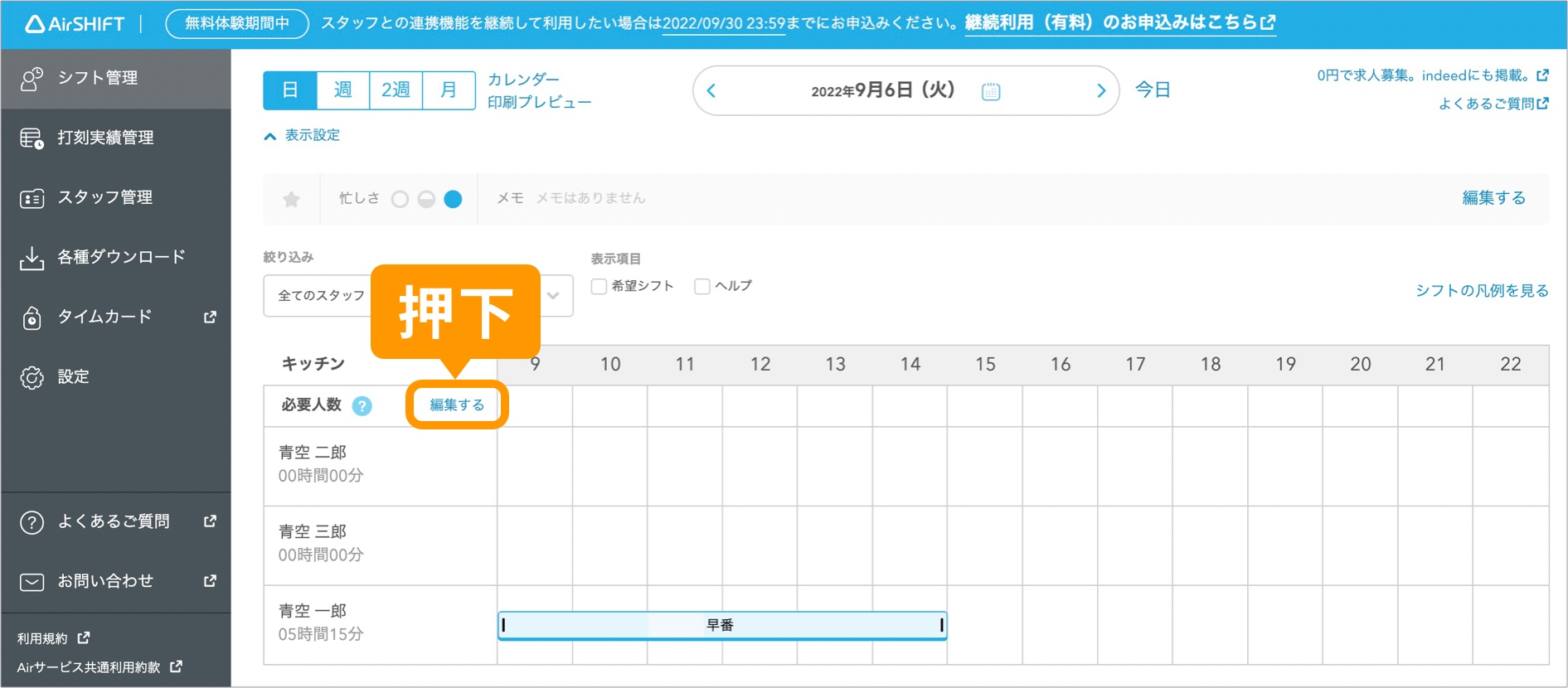
Task: Open シフト管理 menu item
Action: [116, 78]
